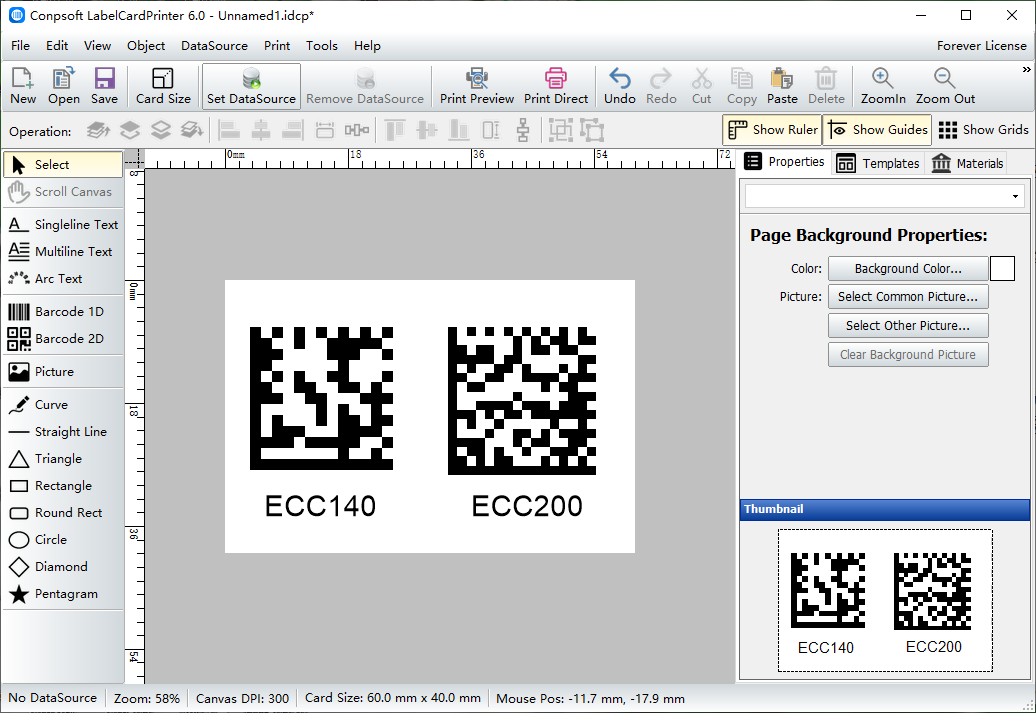The image size is (1036, 713).
Task: Open the Object menu
Action: click(146, 46)
